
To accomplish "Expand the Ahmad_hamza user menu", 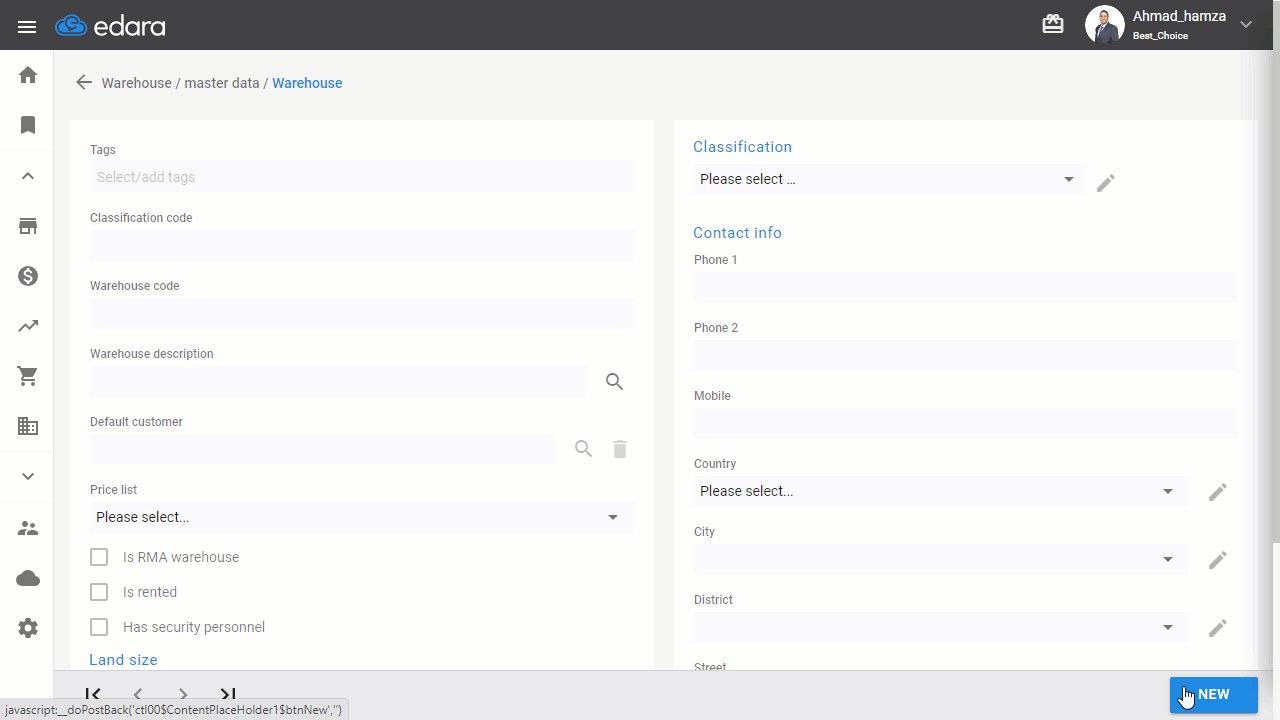I will pos(1246,24).
